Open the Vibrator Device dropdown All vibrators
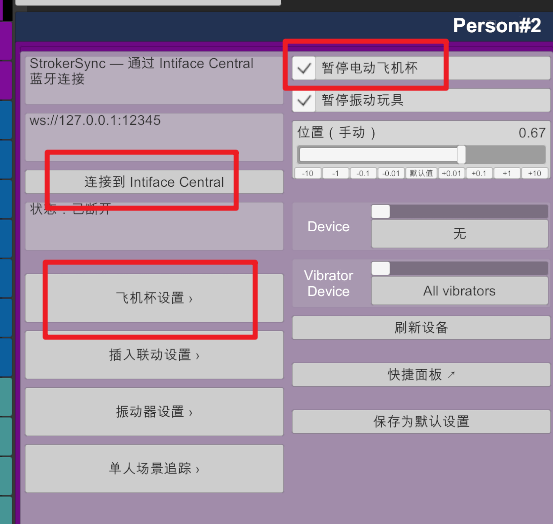 [x=460, y=291]
